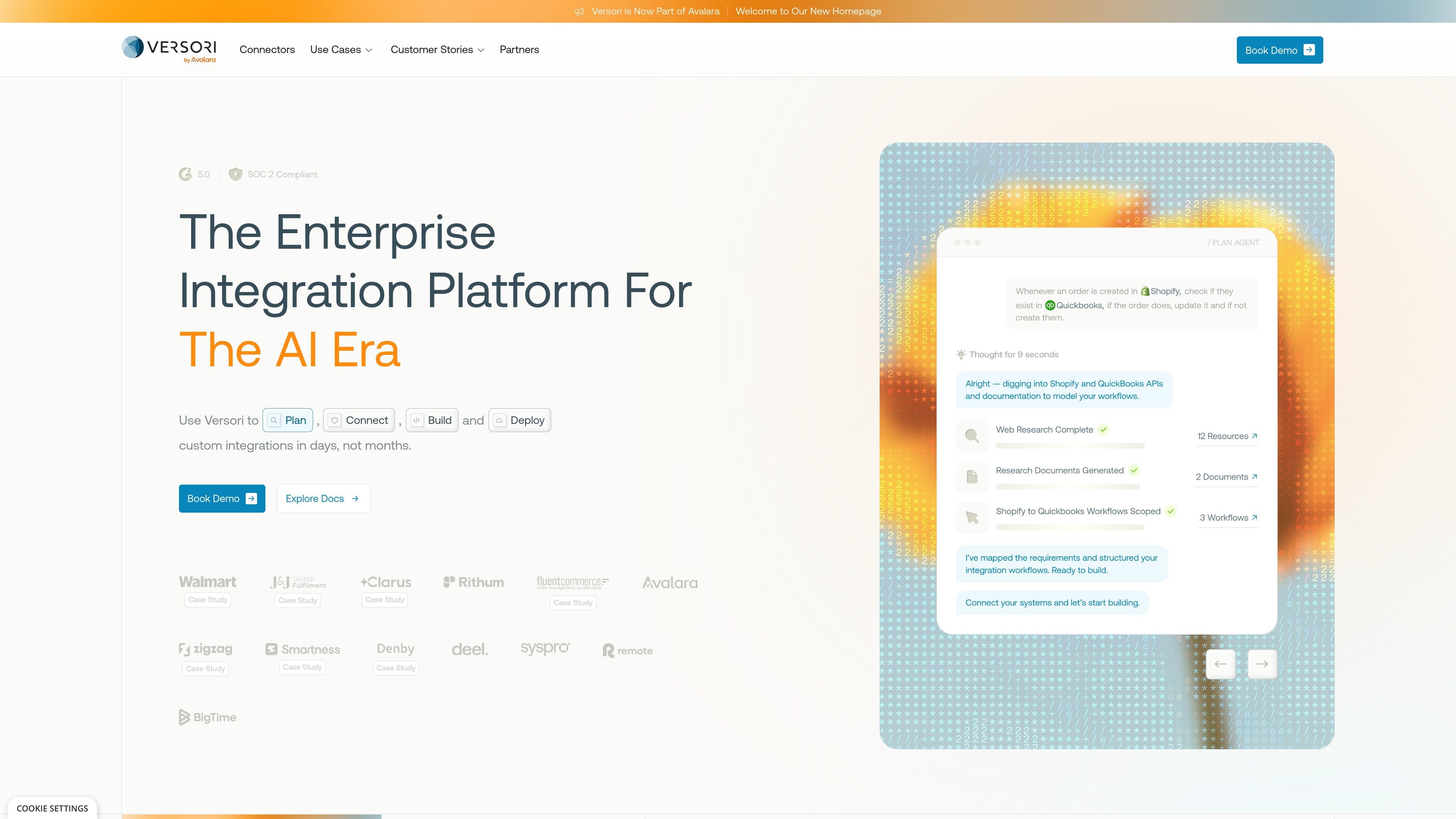Click the lightbulb icon beside Thought for 9 seconds
Image resolution: width=1456 pixels, height=819 pixels.
(961, 355)
